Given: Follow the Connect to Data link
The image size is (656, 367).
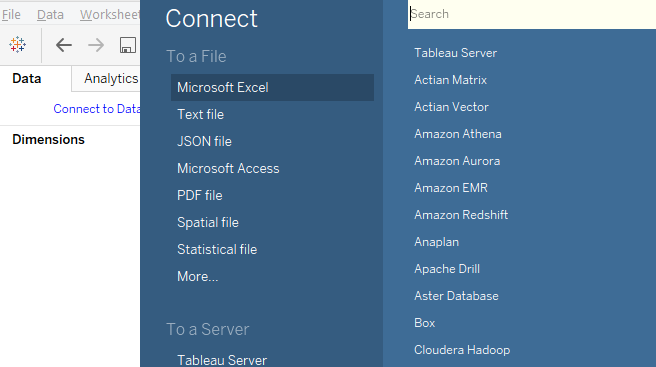Looking at the screenshot, I should (x=97, y=109).
